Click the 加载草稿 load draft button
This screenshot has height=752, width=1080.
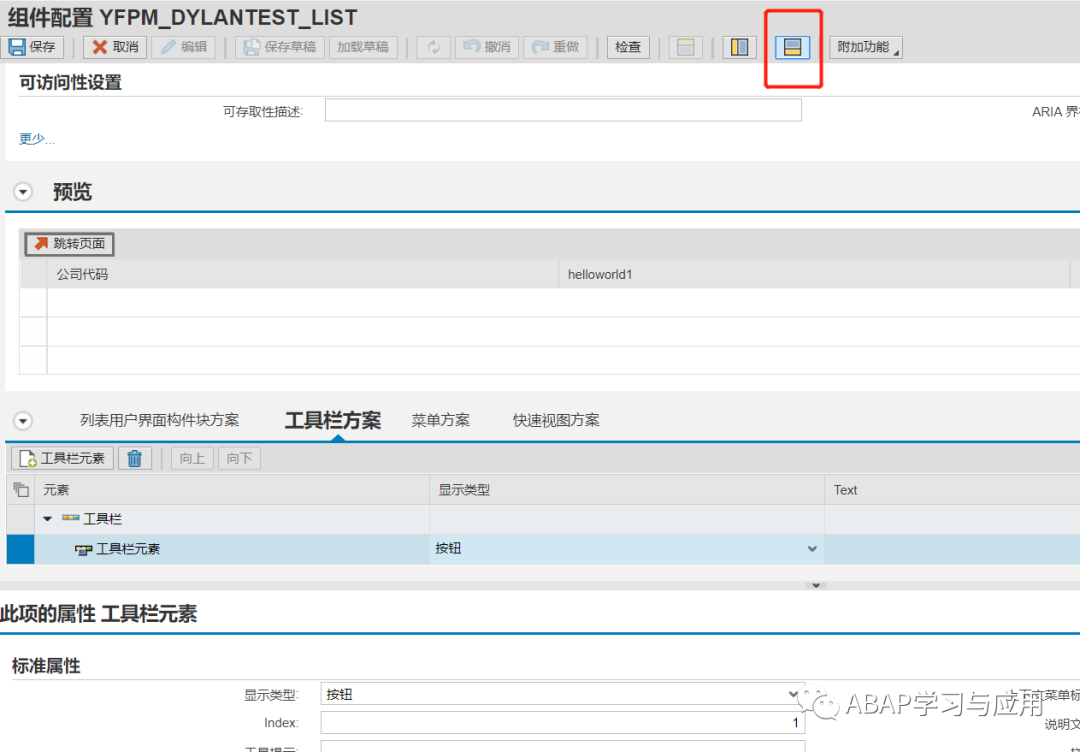363,47
